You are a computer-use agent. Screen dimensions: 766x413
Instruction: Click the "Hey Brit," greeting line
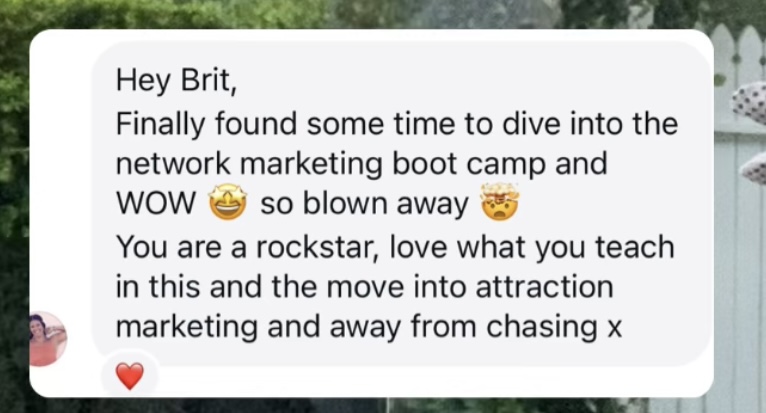click(x=177, y=80)
